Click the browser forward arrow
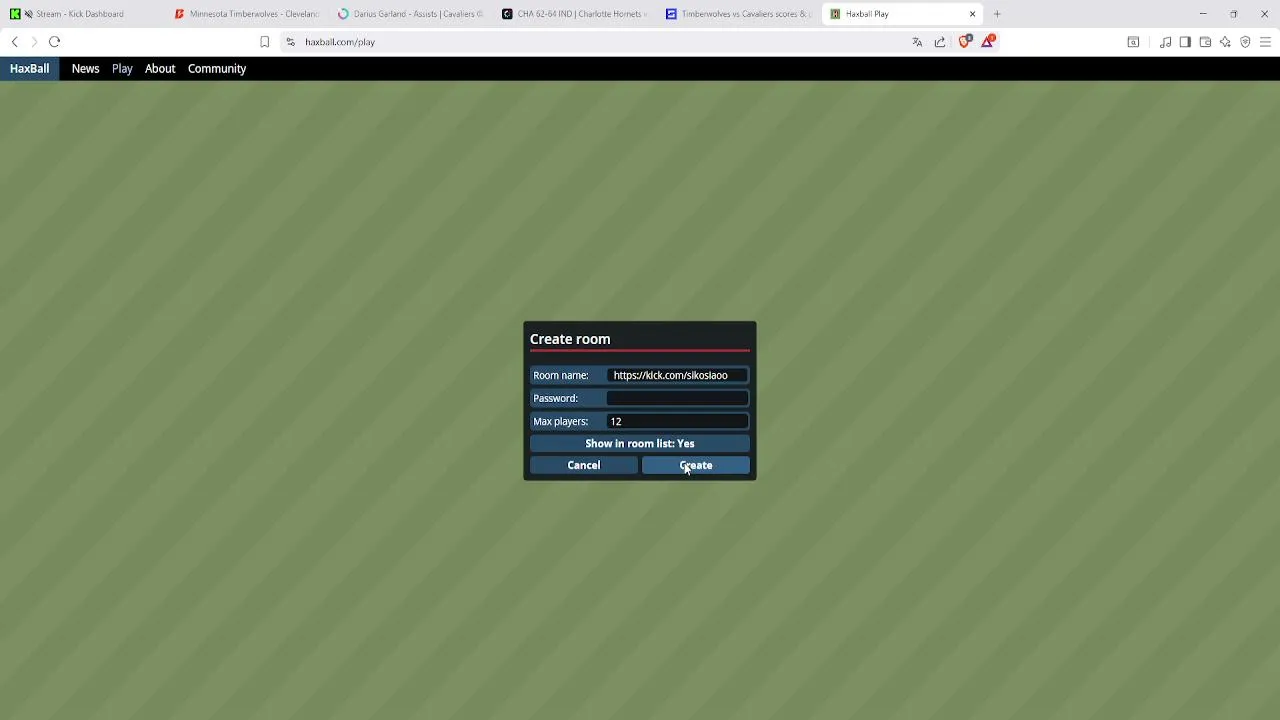This screenshot has height=720, width=1280. [x=34, y=42]
